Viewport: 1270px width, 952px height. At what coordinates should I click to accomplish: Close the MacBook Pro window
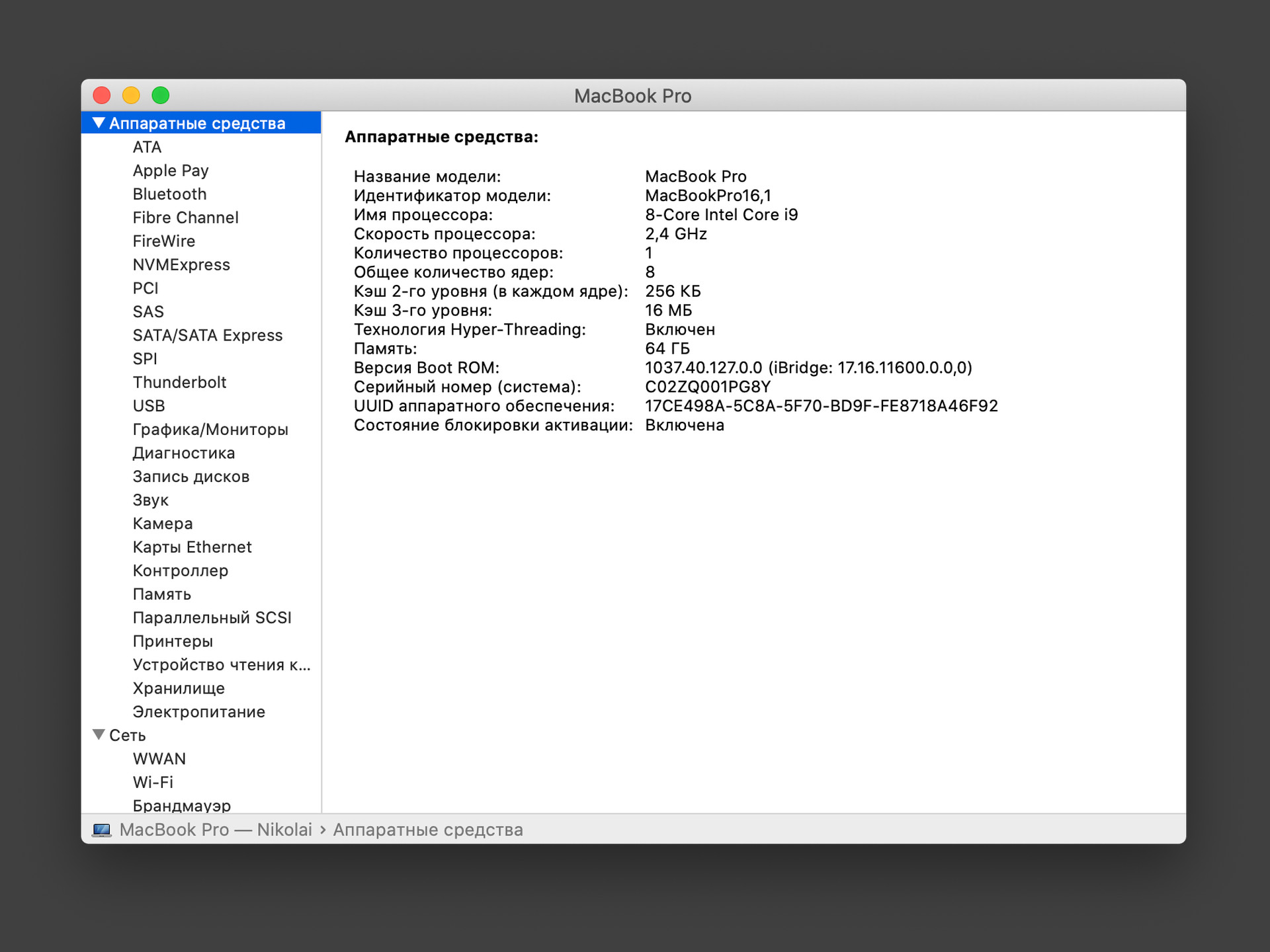(x=102, y=95)
